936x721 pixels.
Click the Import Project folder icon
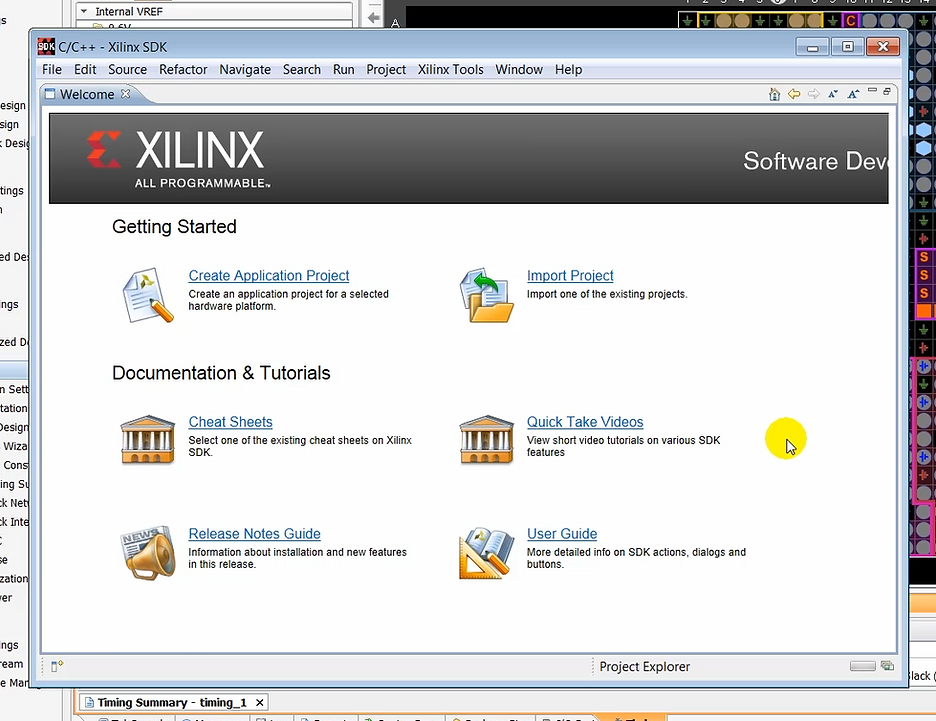[486, 294]
